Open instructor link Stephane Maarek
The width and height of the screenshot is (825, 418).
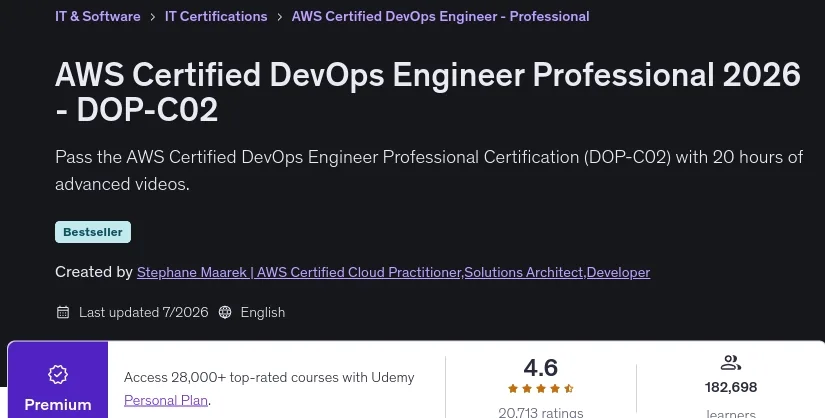[x=393, y=272]
